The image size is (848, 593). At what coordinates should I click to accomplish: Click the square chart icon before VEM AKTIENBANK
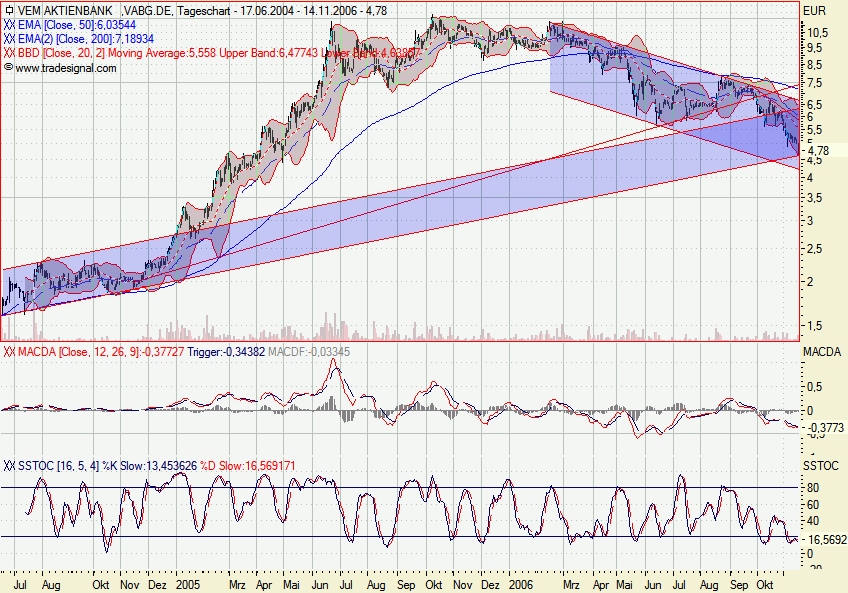pos(9,10)
